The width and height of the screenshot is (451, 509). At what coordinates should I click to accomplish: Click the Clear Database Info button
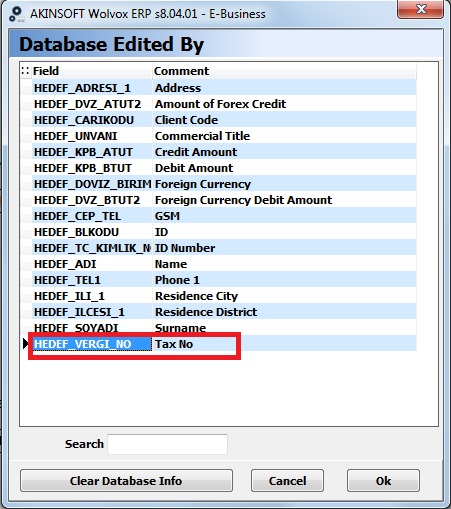coord(126,481)
